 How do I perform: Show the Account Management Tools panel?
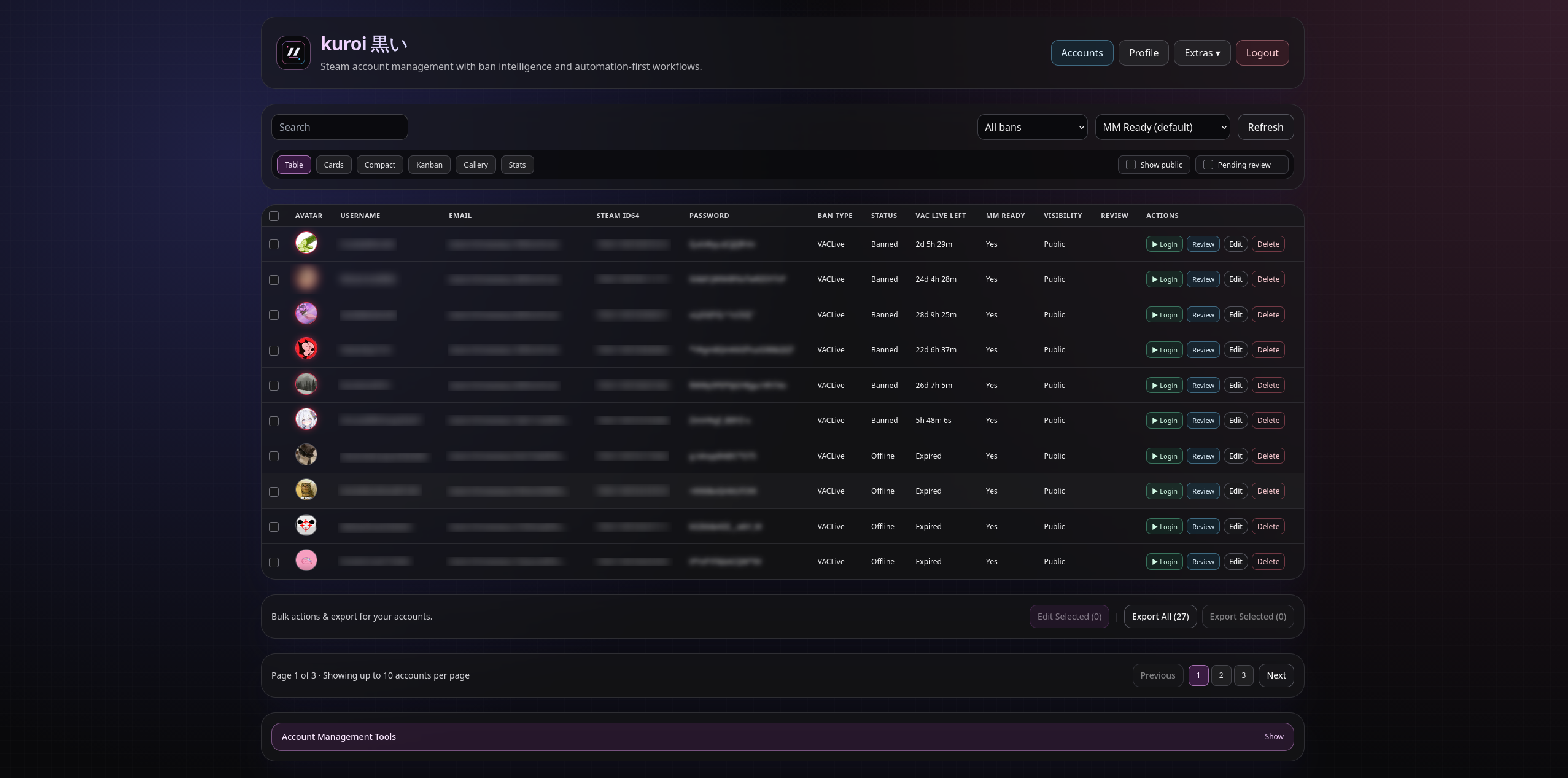[1273, 737]
